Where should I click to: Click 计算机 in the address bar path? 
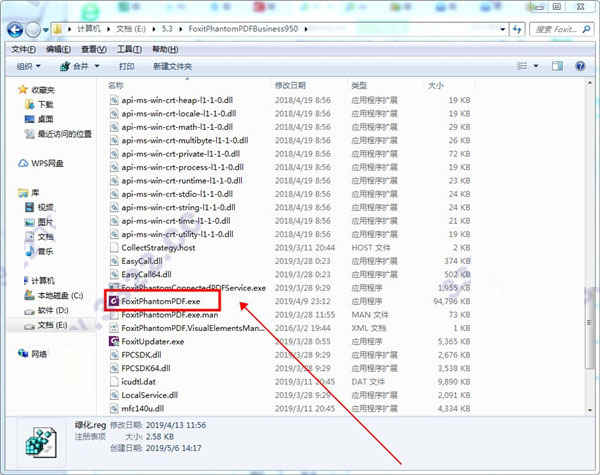pos(89,29)
